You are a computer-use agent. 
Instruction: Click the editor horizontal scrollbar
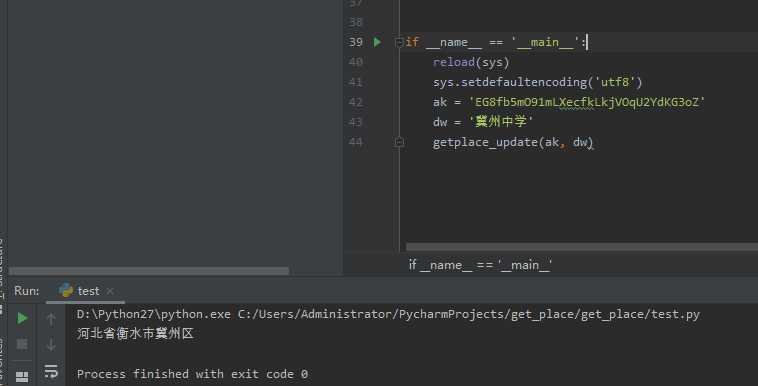[x=582, y=247]
